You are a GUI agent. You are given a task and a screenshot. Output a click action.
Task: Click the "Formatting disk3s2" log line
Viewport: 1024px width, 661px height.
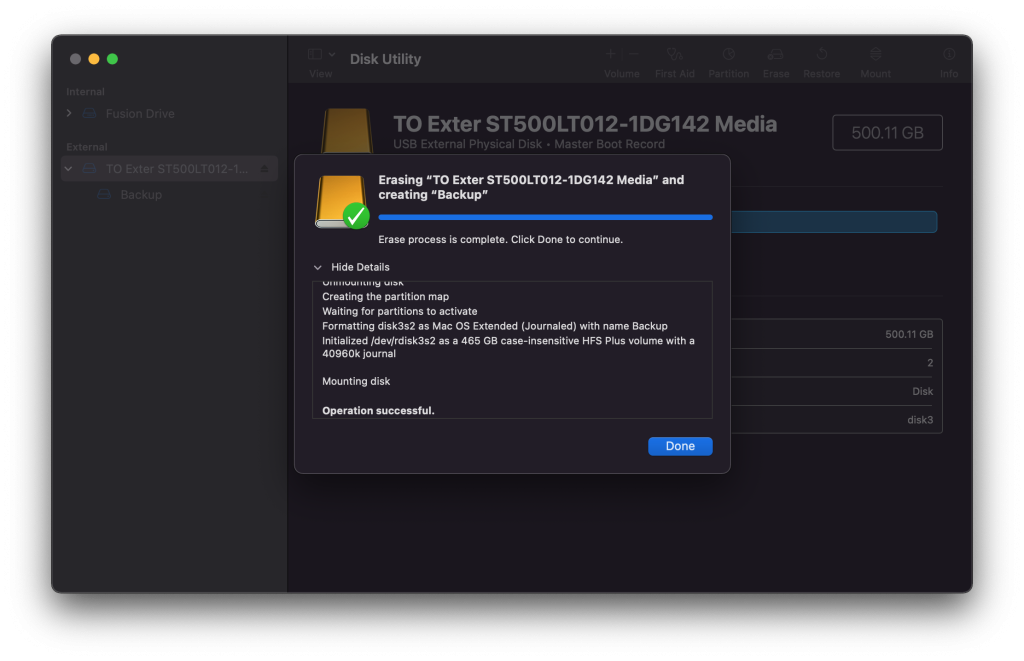click(494, 326)
